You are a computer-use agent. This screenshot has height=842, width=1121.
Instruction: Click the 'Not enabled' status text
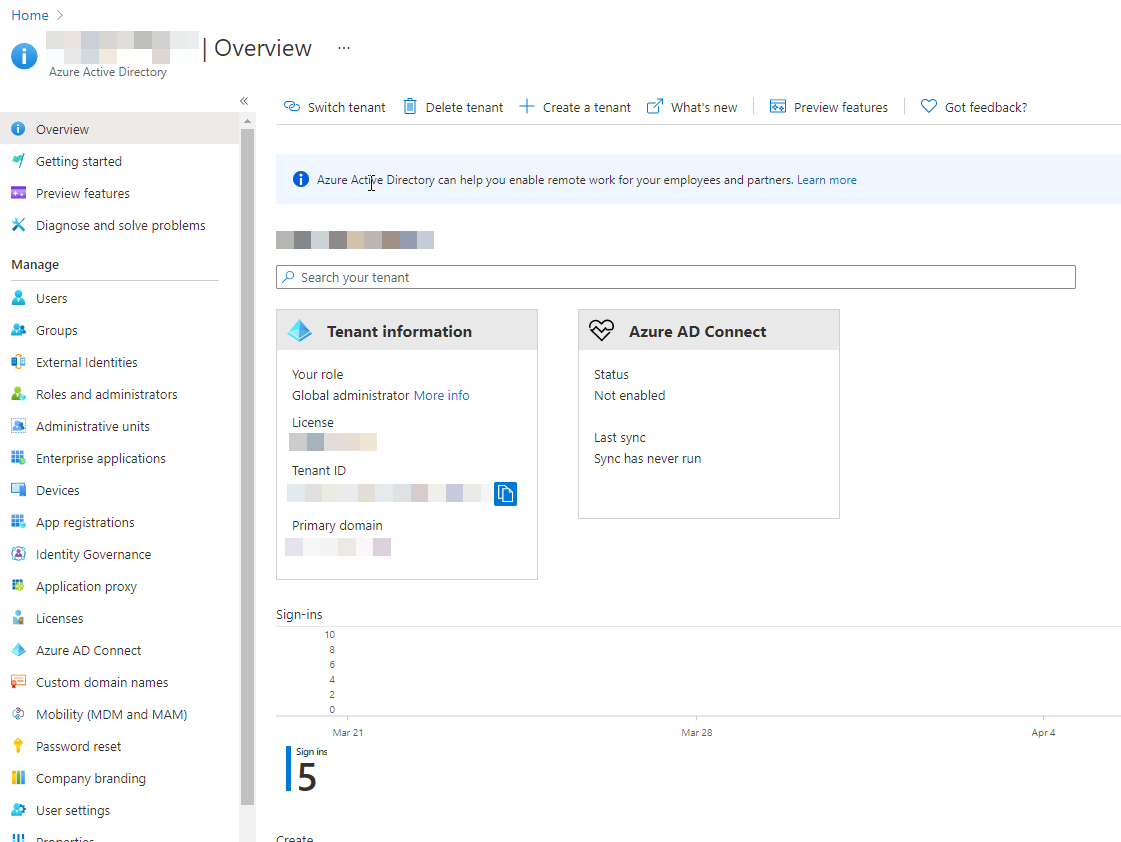click(x=629, y=395)
